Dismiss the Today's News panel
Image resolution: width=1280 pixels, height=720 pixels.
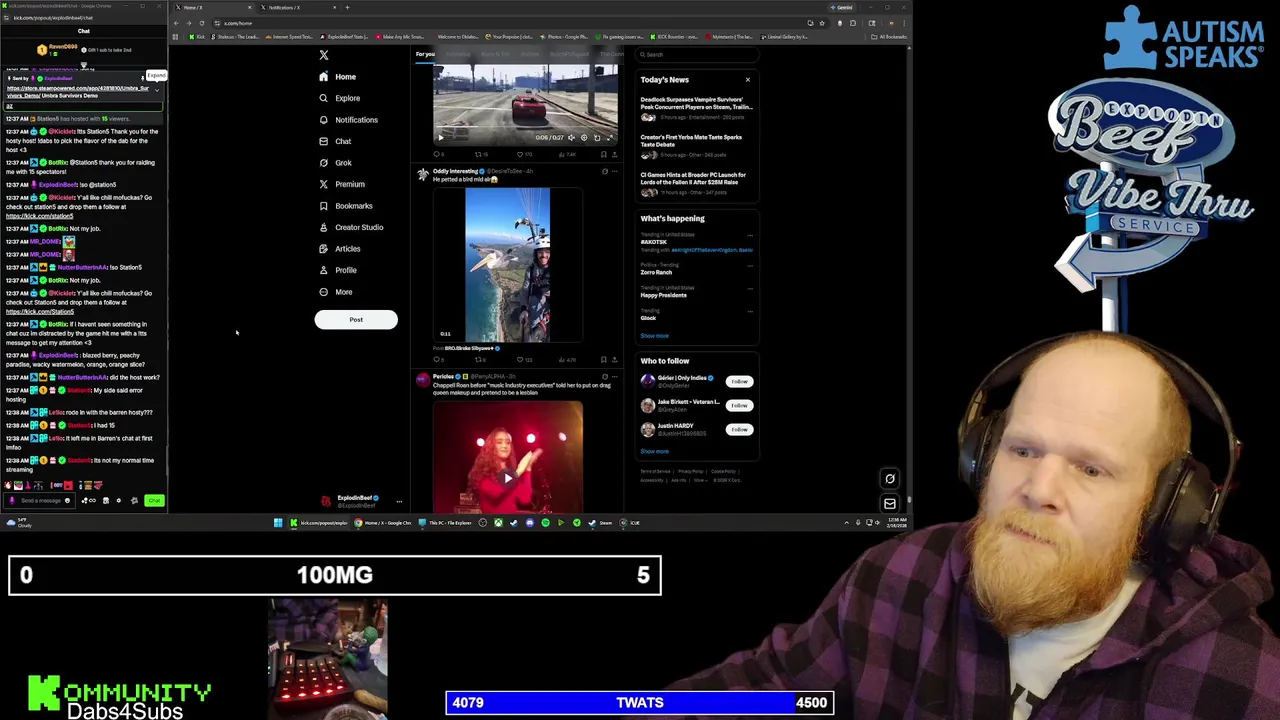tap(747, 80)
